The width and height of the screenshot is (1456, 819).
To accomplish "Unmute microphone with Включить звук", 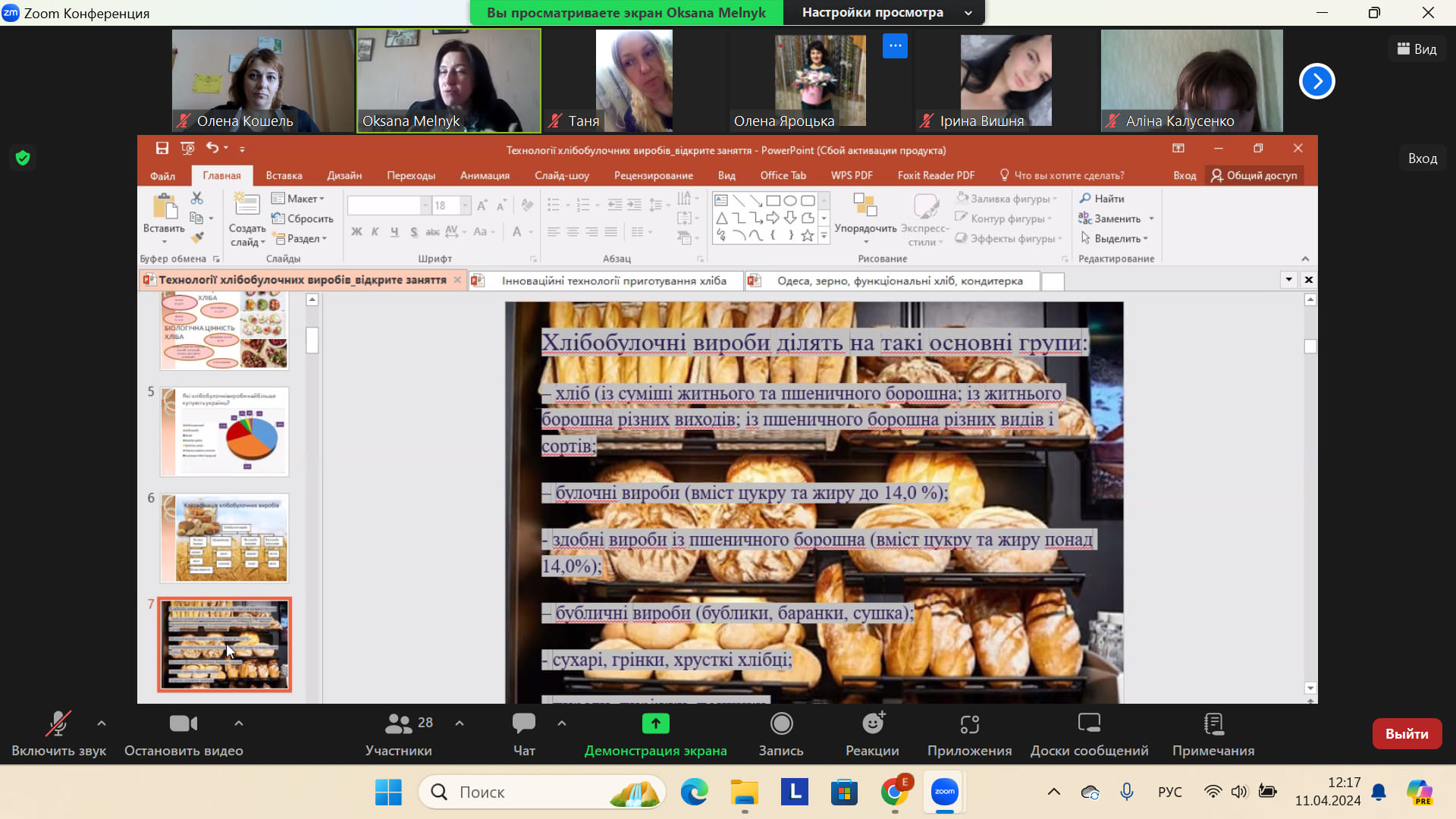I will [58, 724].
